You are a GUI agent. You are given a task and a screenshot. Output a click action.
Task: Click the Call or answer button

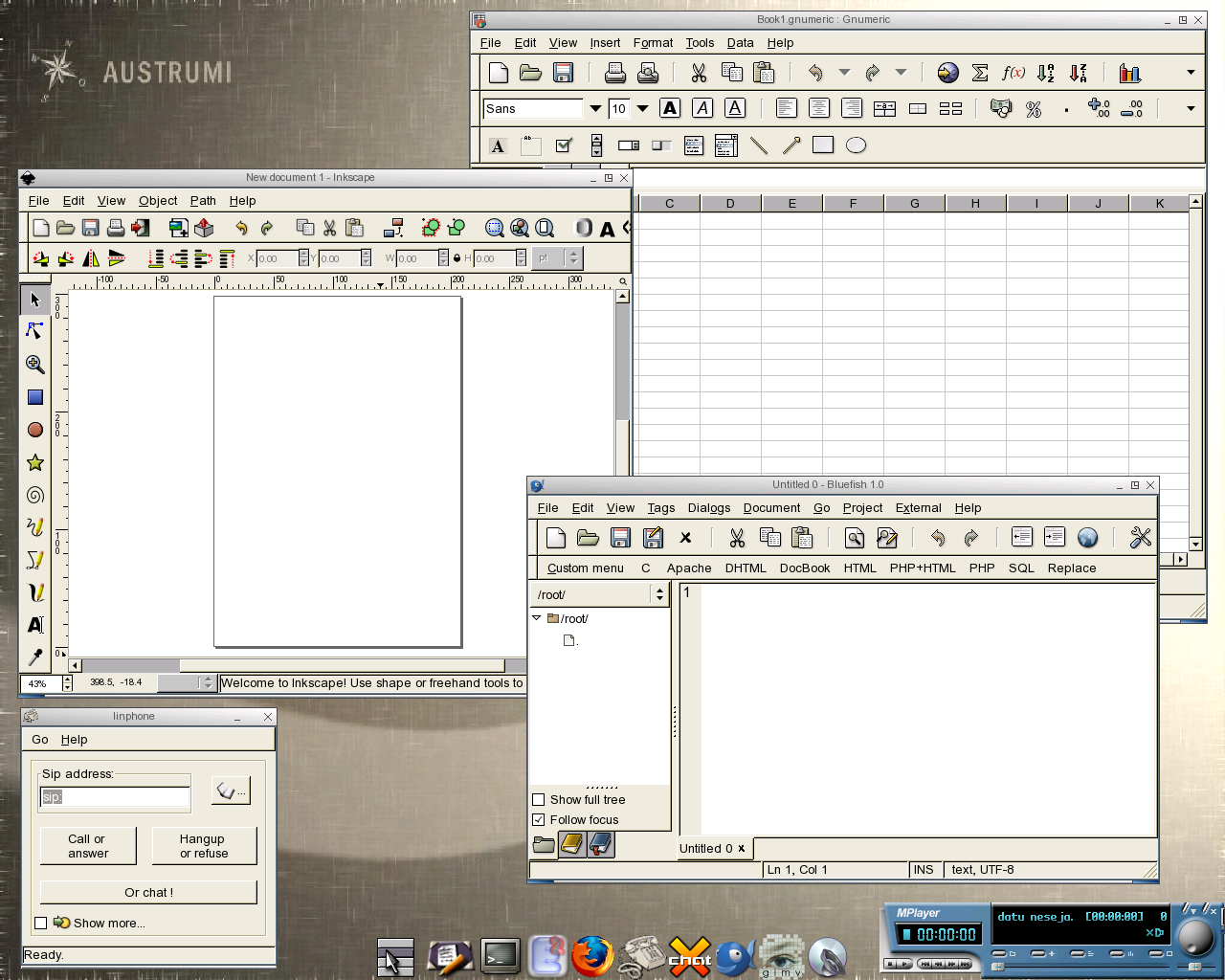pyautogui.click(x=88, y=846)
